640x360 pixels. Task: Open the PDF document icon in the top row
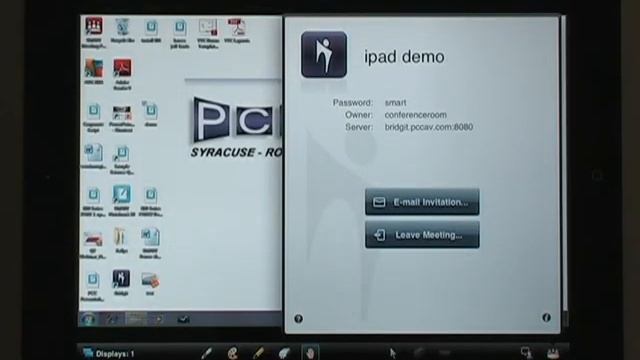(236, 31)
